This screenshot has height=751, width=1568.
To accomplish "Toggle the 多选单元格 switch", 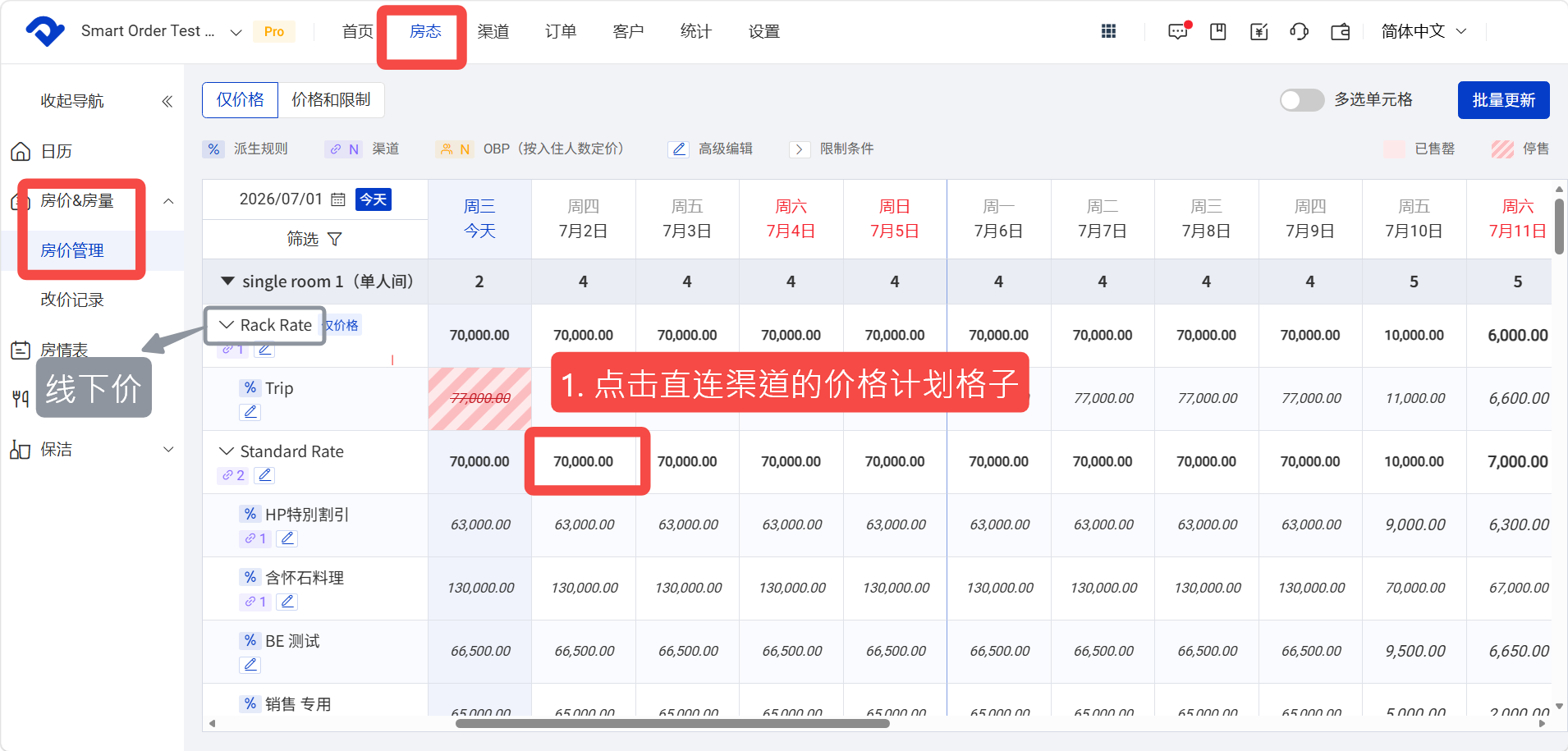I will pos(1301,100).
